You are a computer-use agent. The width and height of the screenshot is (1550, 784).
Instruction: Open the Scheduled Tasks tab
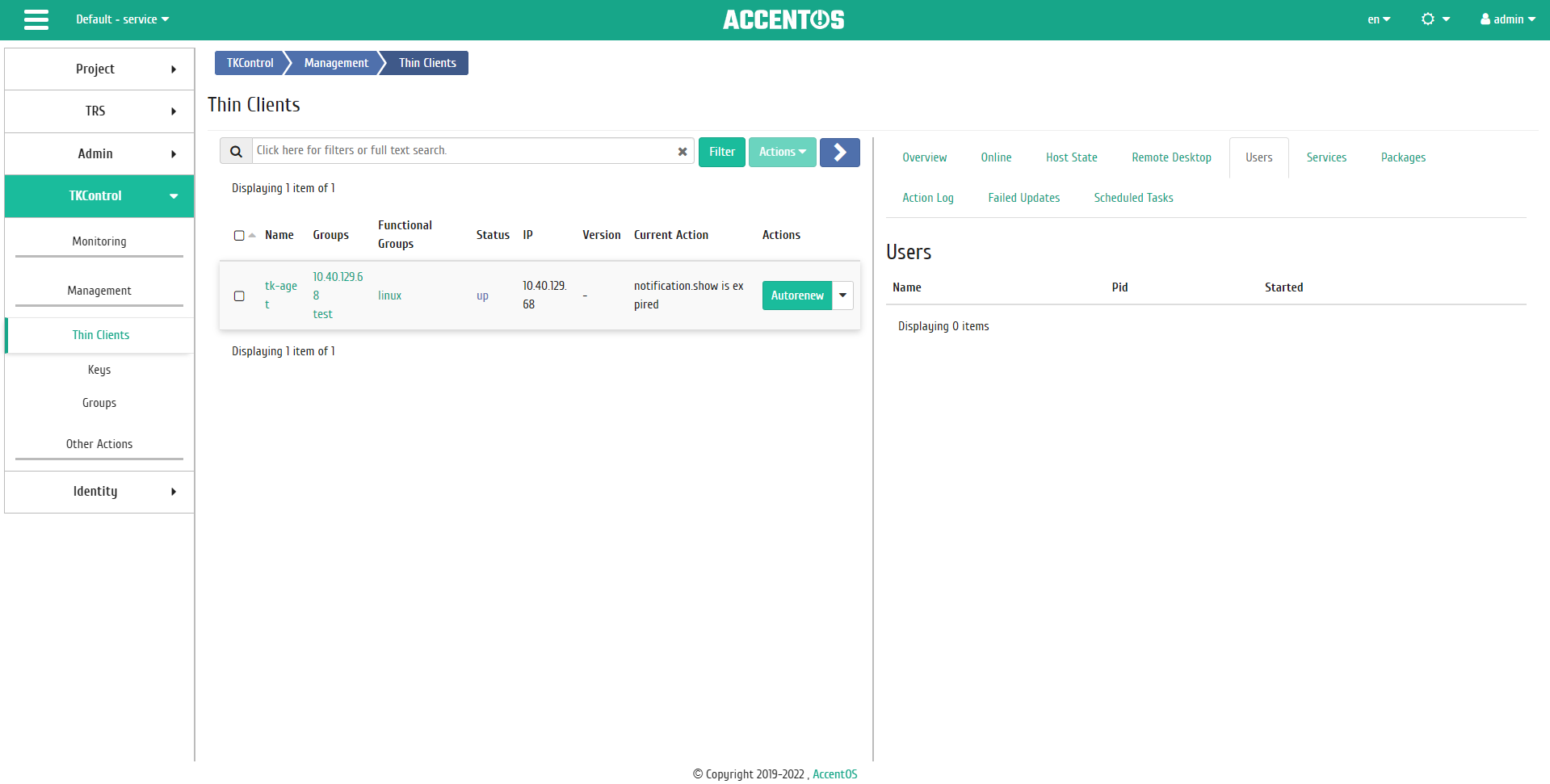(1133, 198)
